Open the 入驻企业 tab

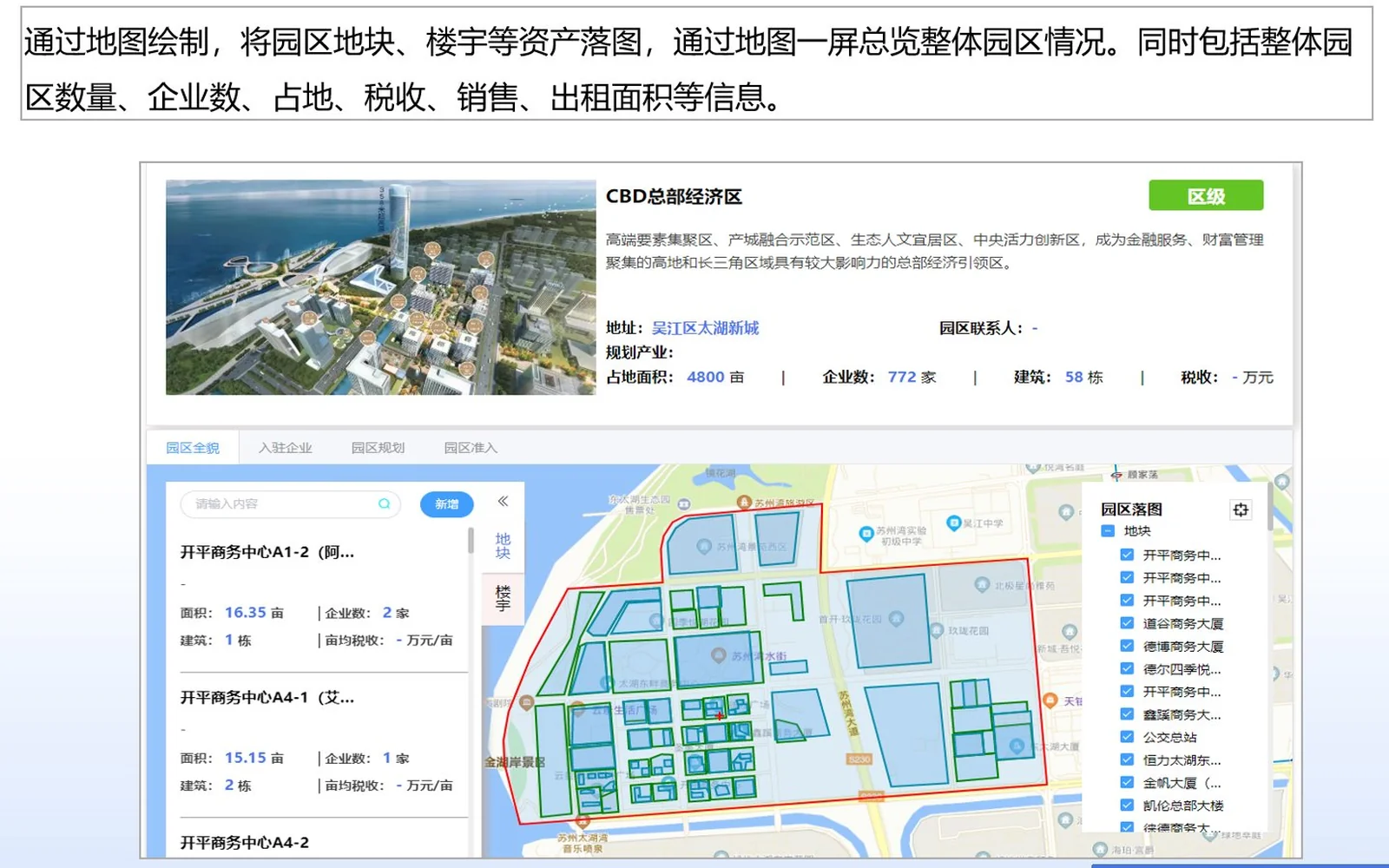(285, 448)
